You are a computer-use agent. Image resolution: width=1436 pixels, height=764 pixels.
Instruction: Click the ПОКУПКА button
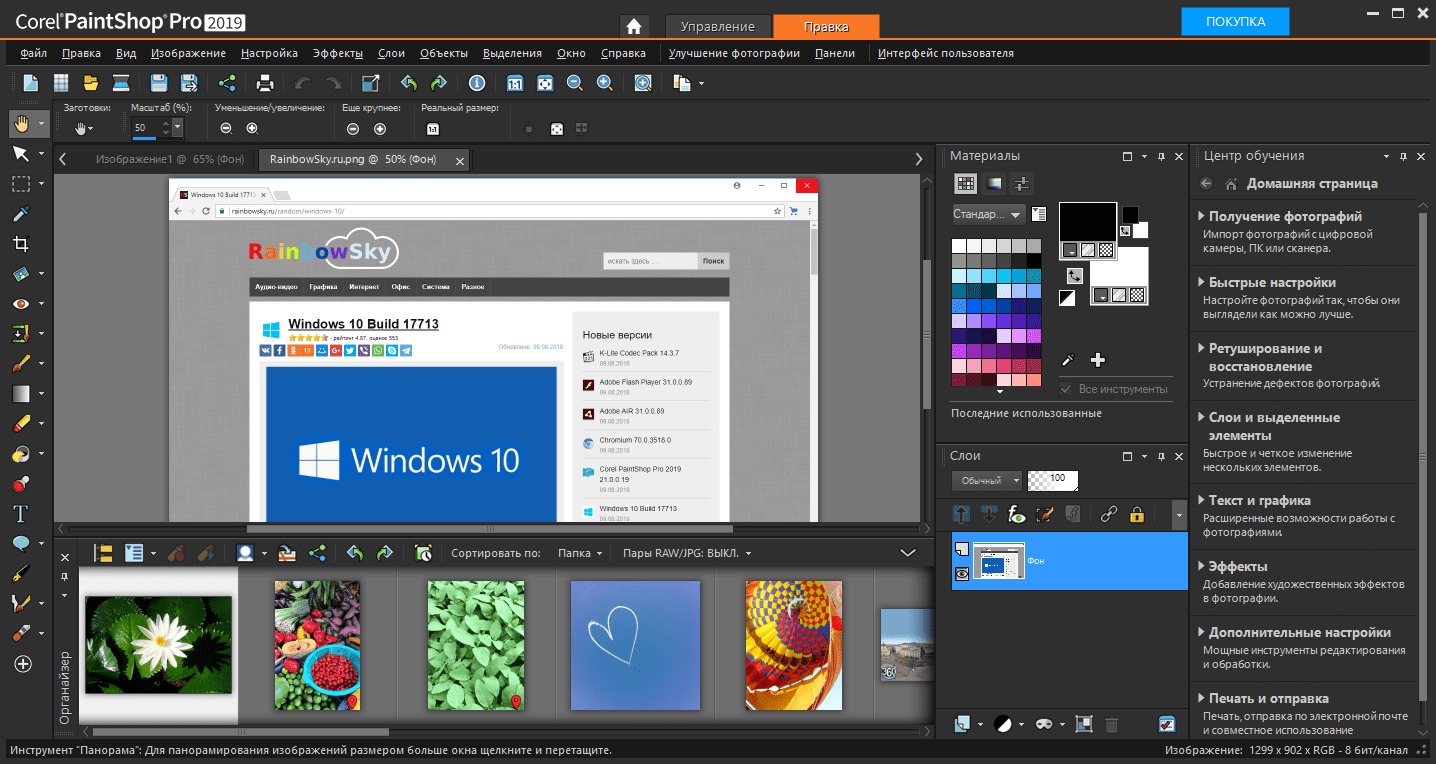(x=1235, y=21)
